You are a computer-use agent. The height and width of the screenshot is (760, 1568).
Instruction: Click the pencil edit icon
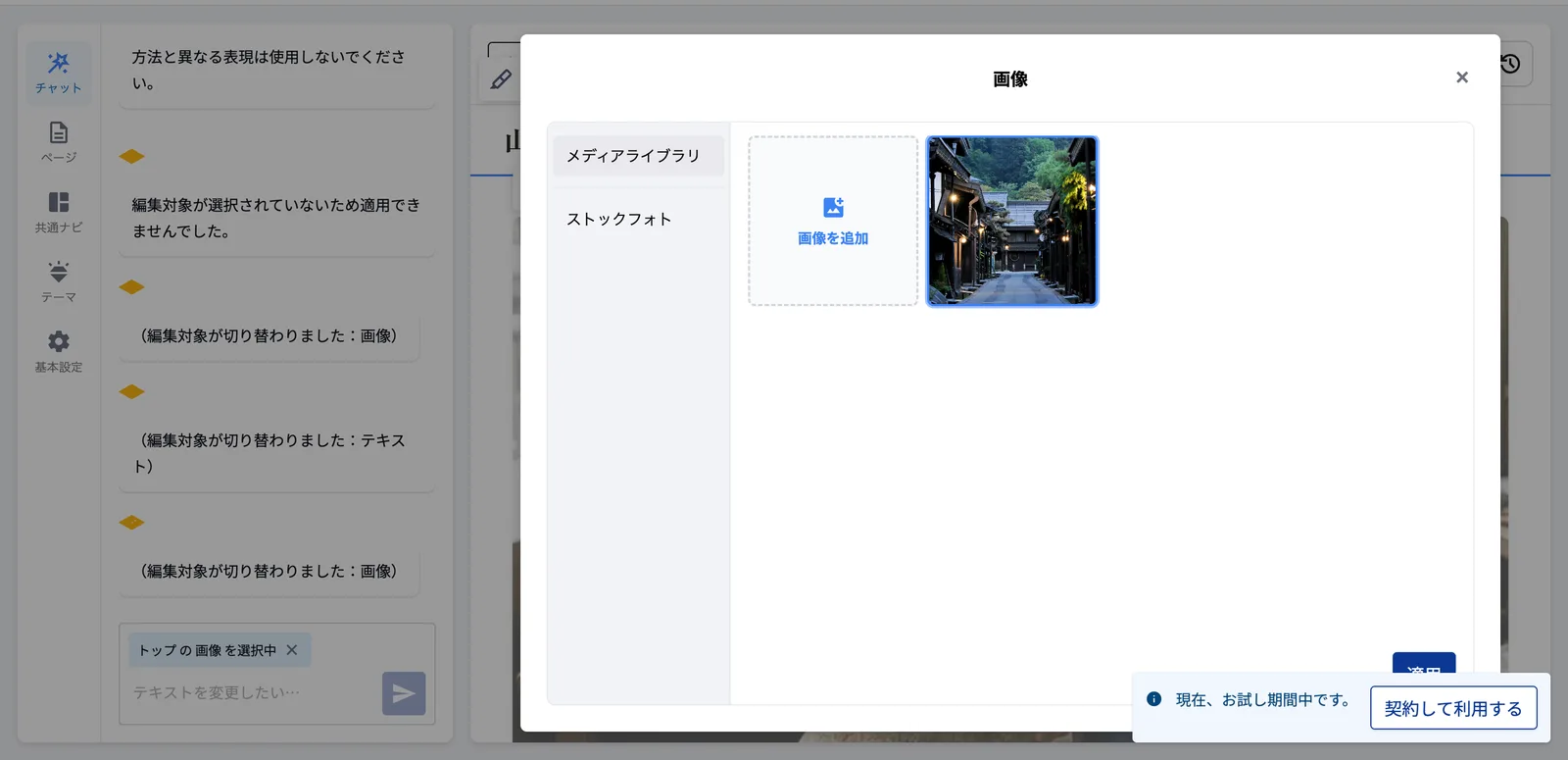tap(501, 79)
